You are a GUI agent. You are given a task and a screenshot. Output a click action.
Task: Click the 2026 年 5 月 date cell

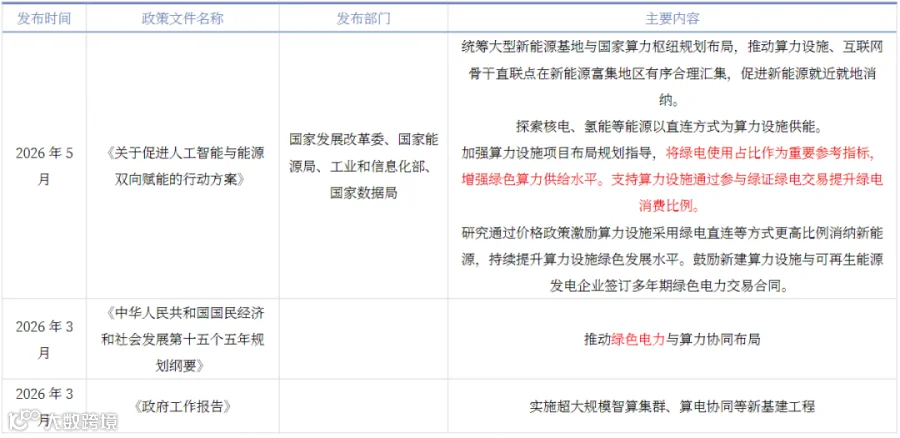(x=44, y=166)
